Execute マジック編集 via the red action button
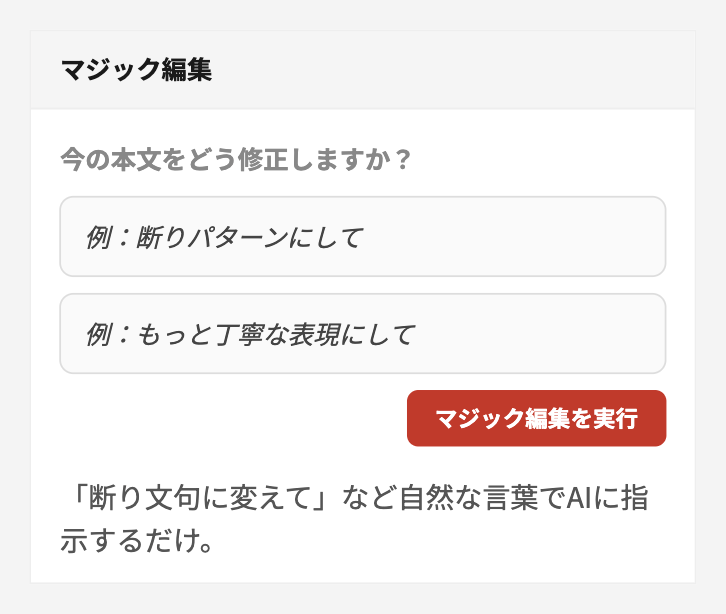This screenshot has width=726, height=614. [x=536, y=418]
